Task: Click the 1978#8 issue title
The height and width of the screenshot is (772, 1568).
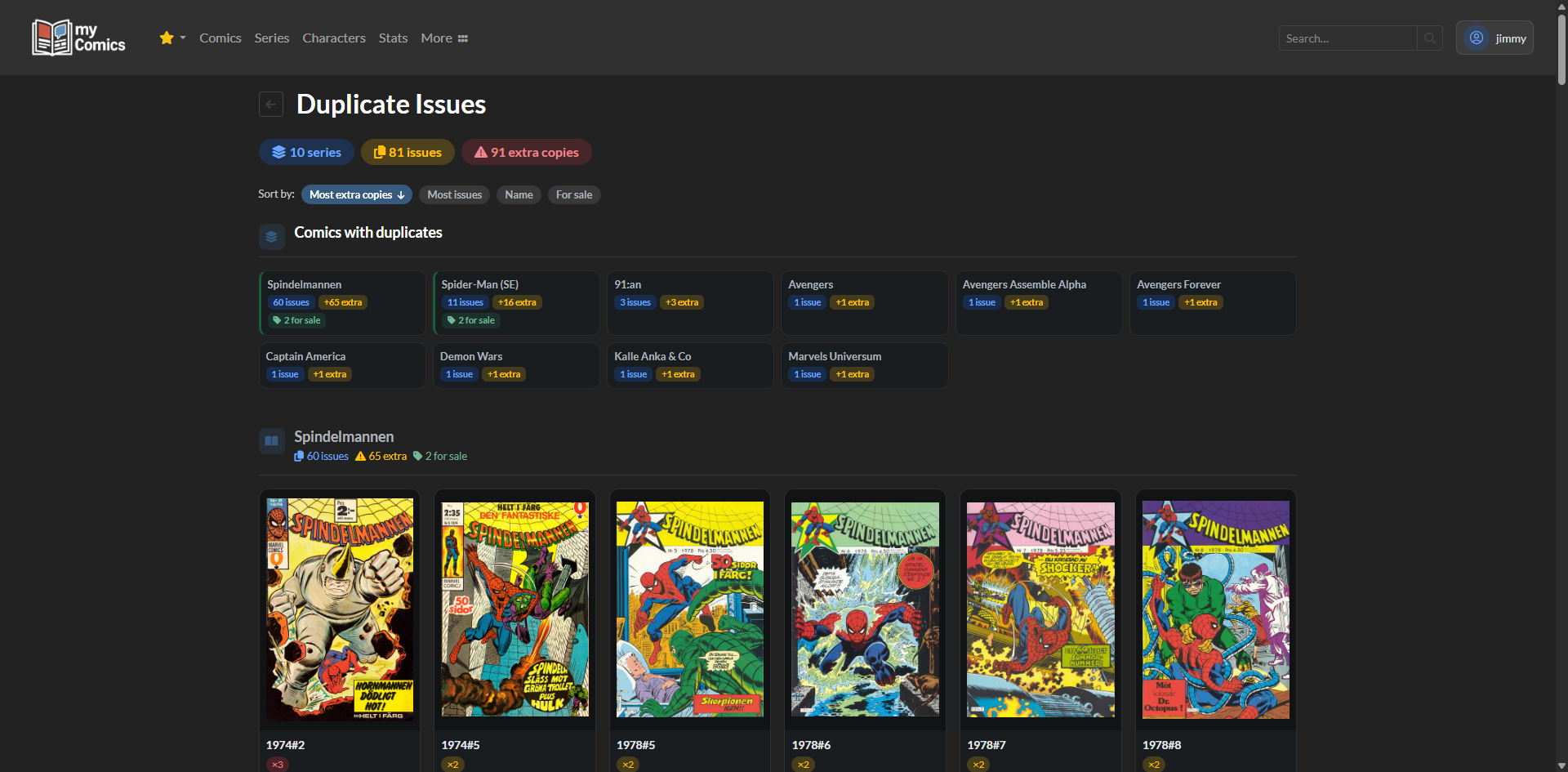Action: pos(1162,745)
